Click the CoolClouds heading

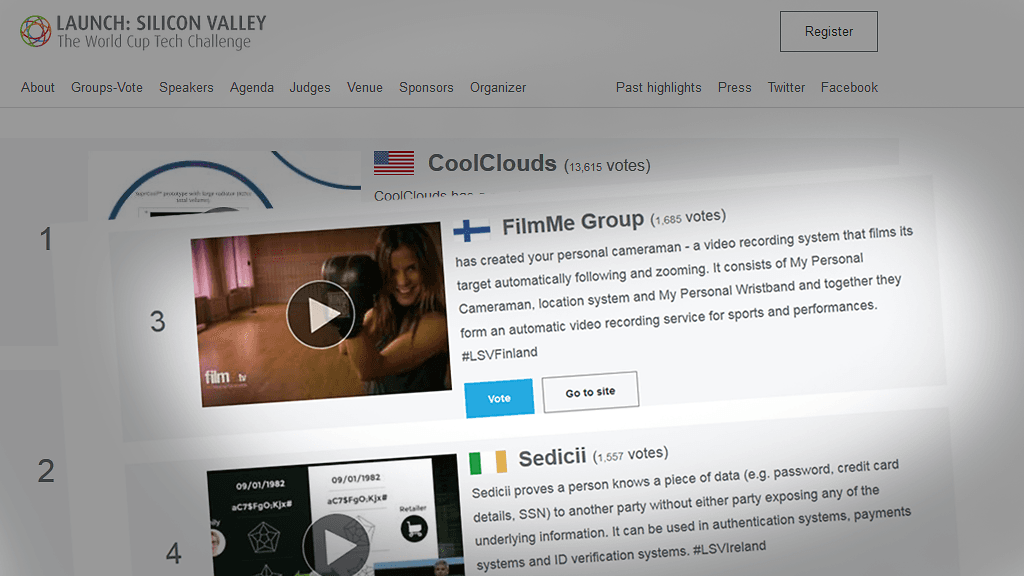(492, 163)
